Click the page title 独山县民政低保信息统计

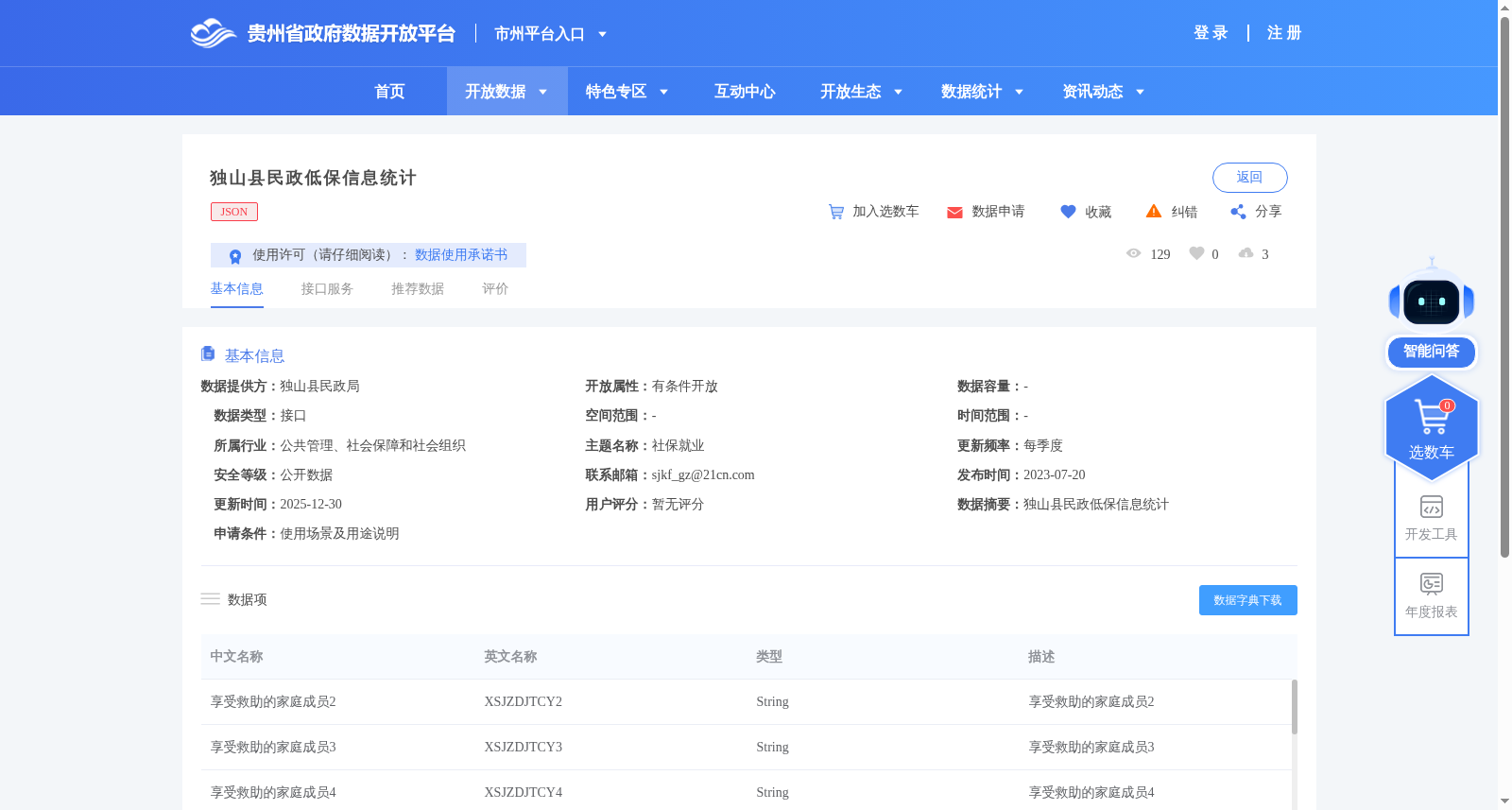point(313,178)
